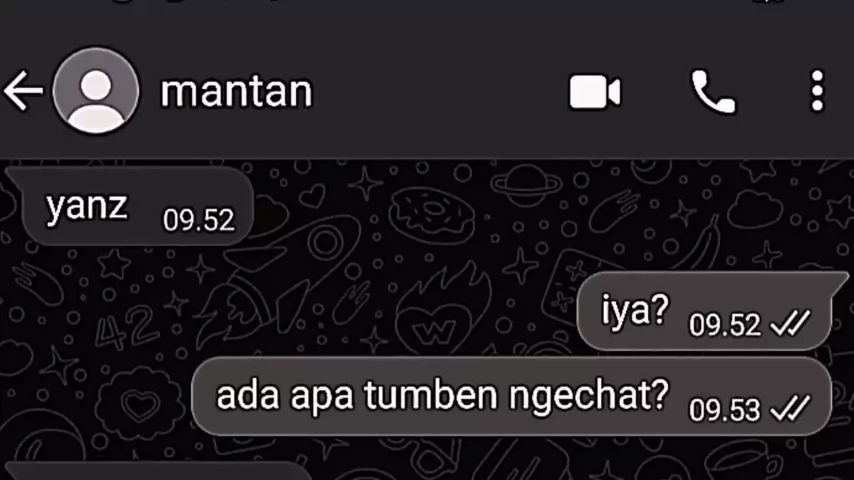Tap the 09.52 timestamp next to "iya?"

click(724, 325)
